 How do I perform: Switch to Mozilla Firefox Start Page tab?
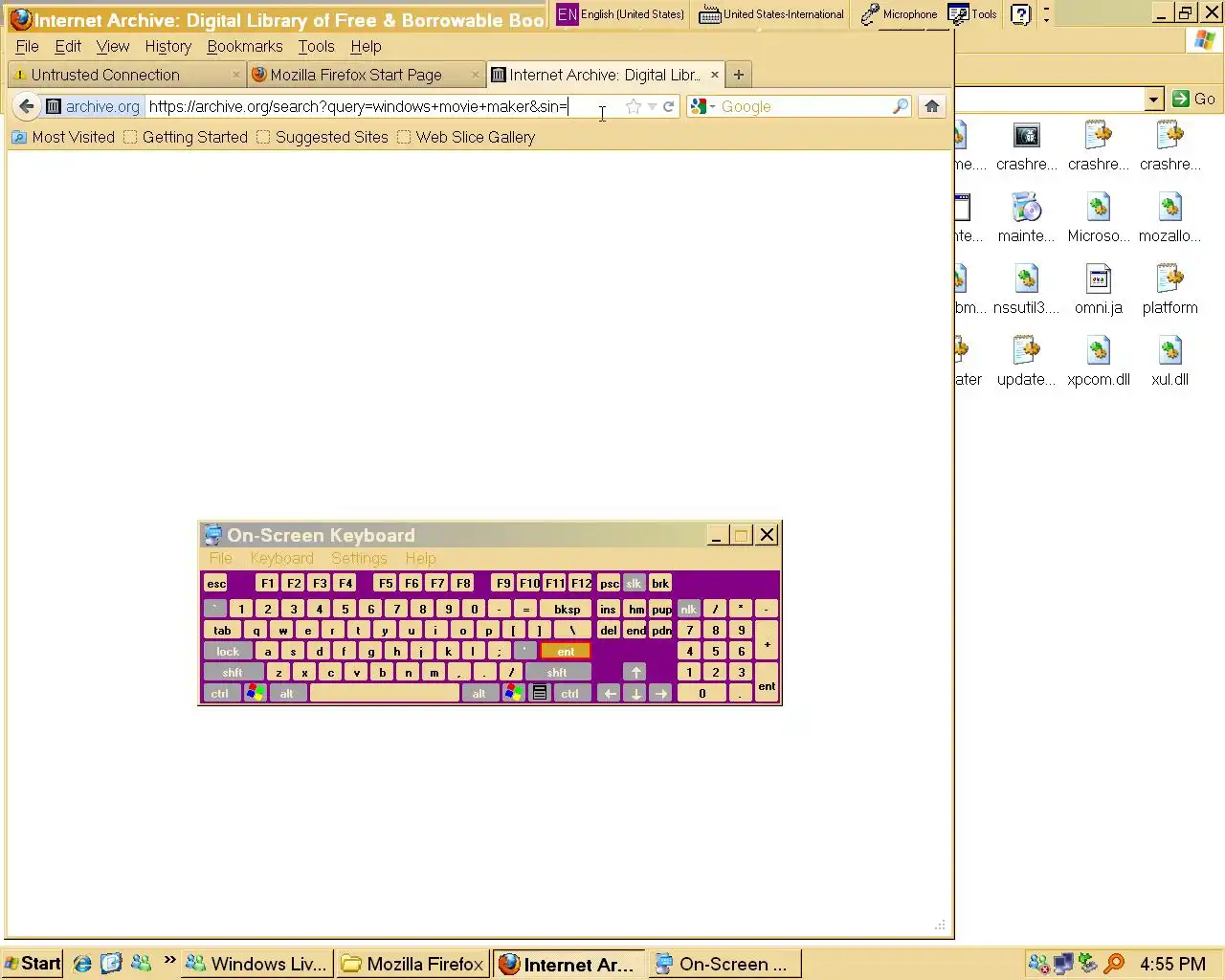pyautogui.click(x=365, y=75)
